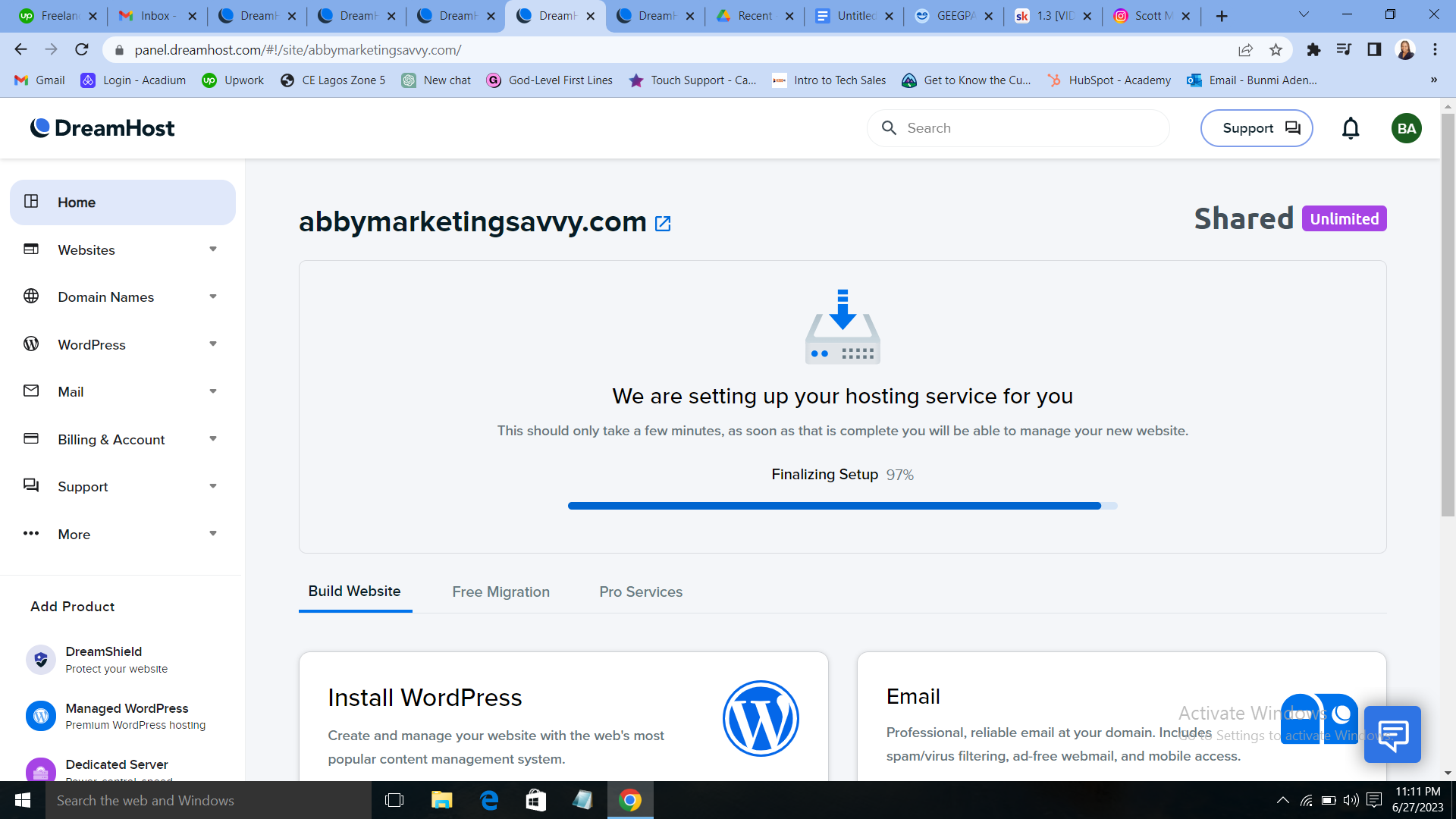This screenshot has height=819, width=1456.
Task: Switch to the Free Migration tab
Action: tap(500, 591)
